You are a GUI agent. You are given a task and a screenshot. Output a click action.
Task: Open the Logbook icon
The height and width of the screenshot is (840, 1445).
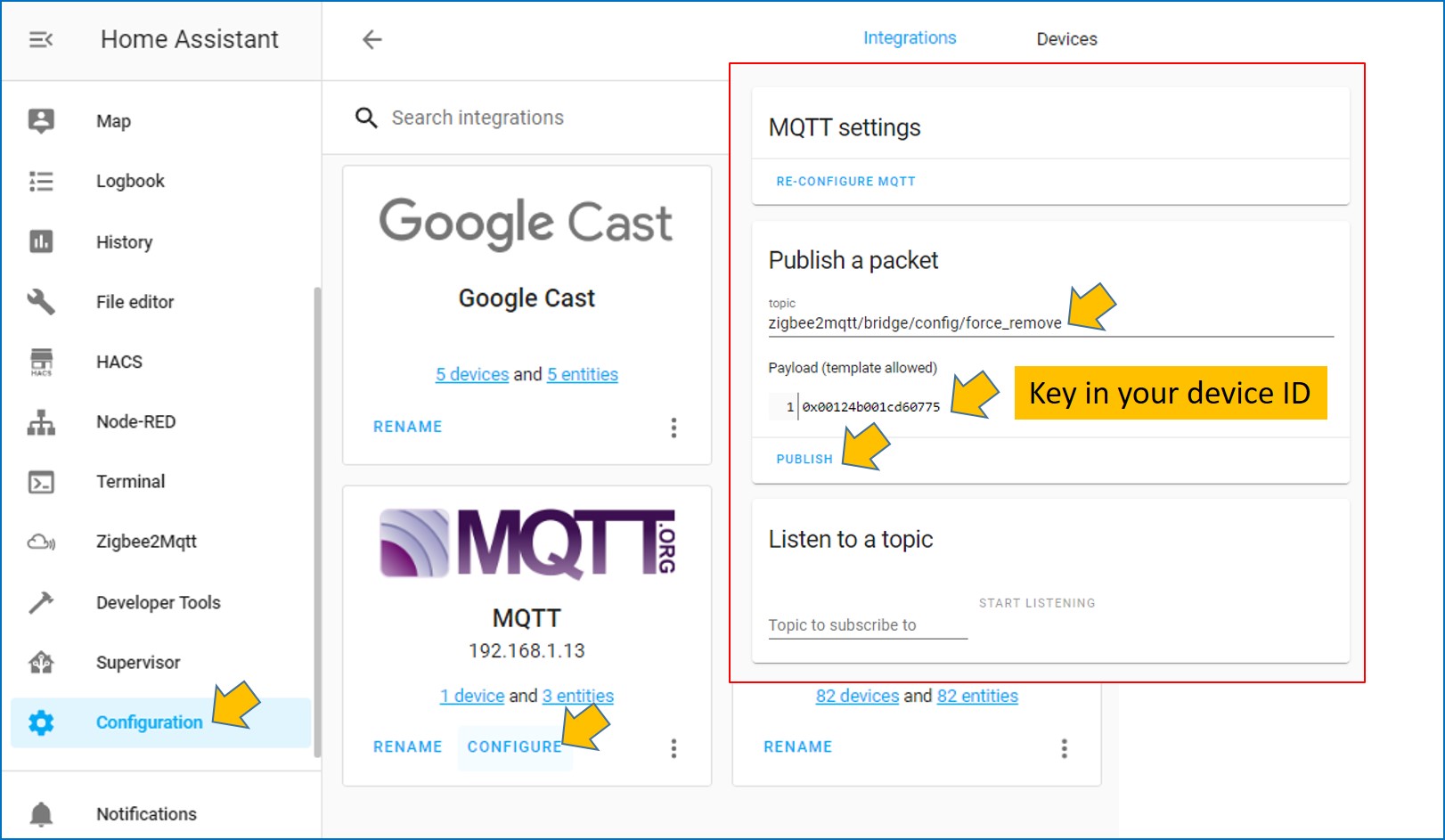(x=41, y=181)
